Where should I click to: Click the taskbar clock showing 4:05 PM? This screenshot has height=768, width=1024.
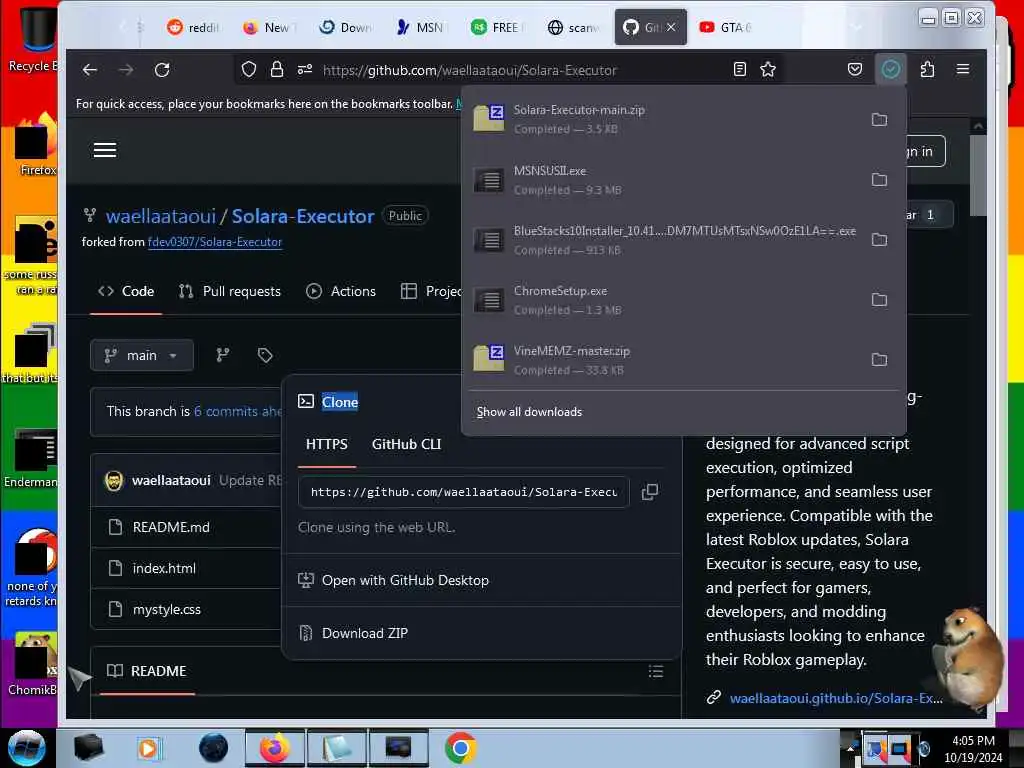point(973,748)
